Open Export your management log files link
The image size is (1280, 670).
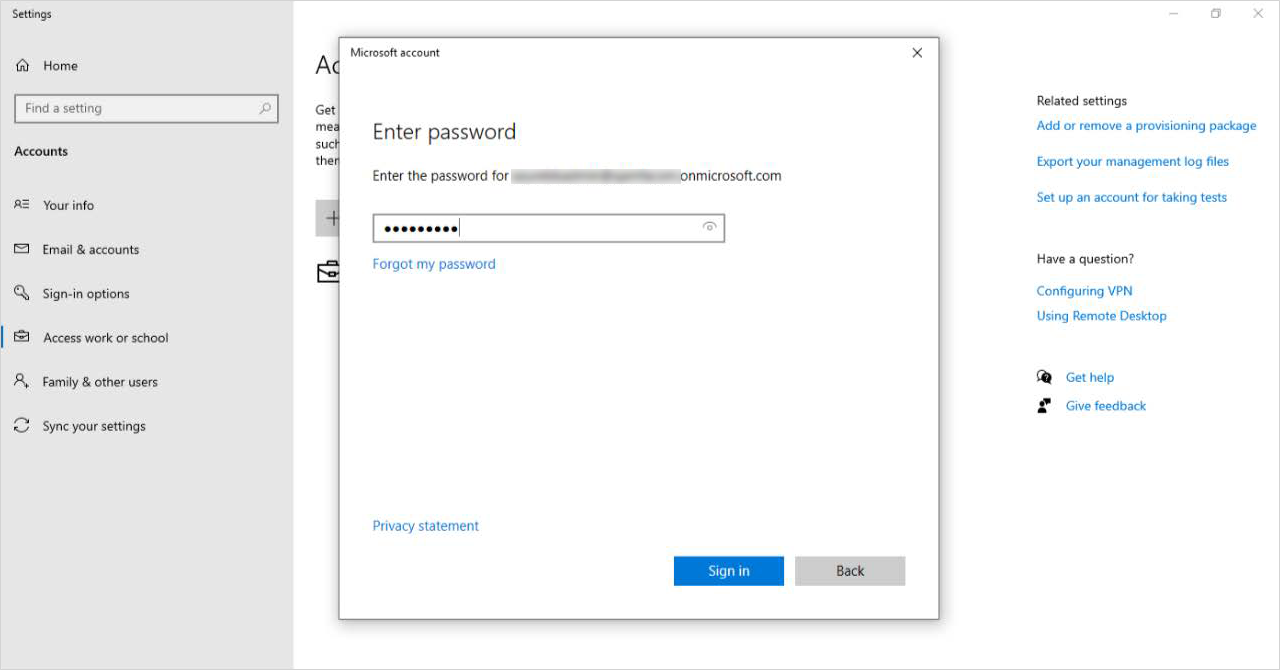[1132, 162]
